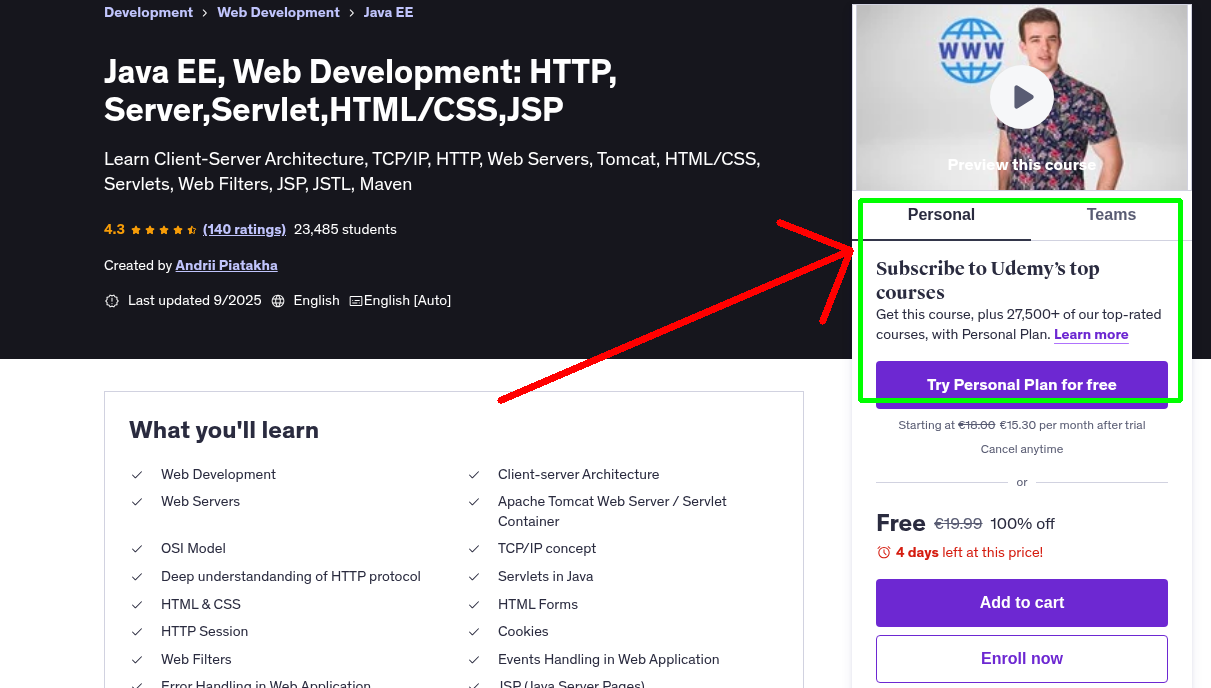Select the Personal tab

pyautogui.click(x=941, y=215)
